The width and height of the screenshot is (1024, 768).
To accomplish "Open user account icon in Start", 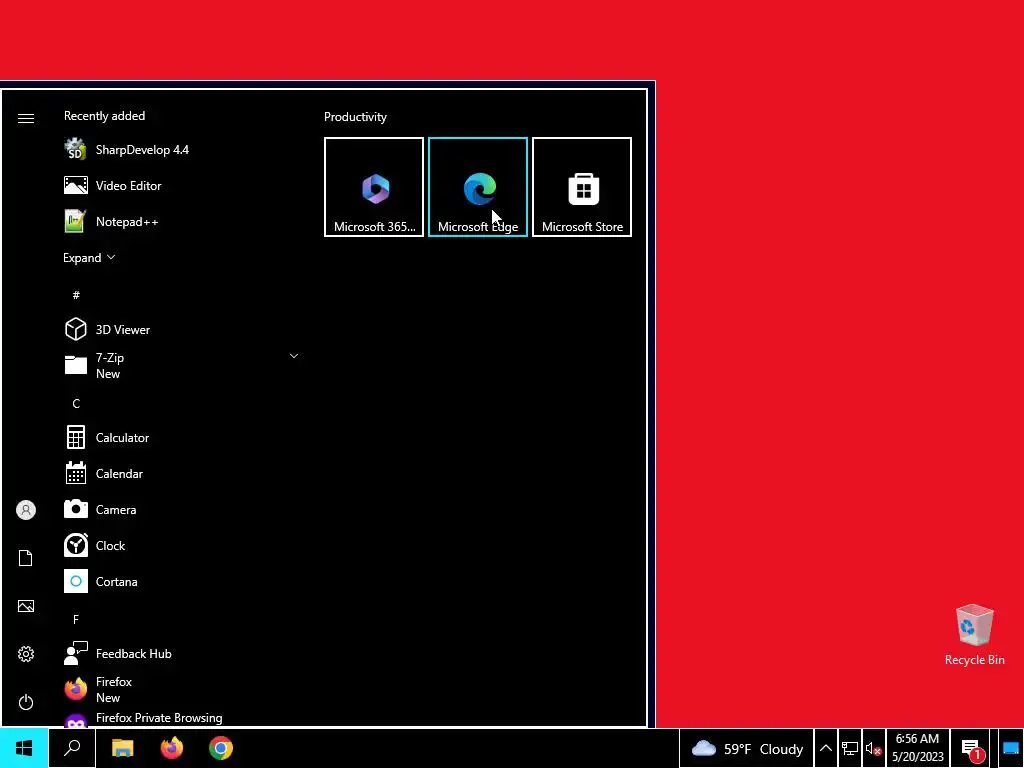I will pyautogui.click(x=26, y=510).
